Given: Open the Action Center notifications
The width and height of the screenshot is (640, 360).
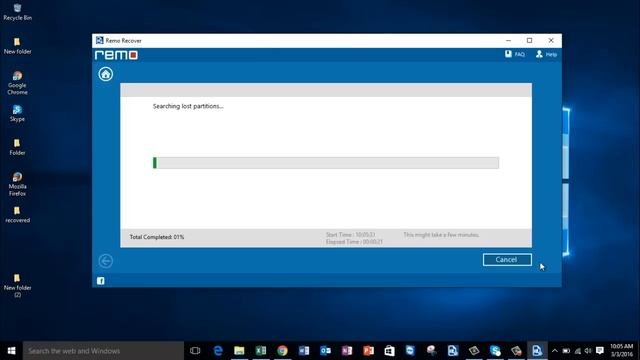Looking at the screenshot, I should [x=600, y=351].
